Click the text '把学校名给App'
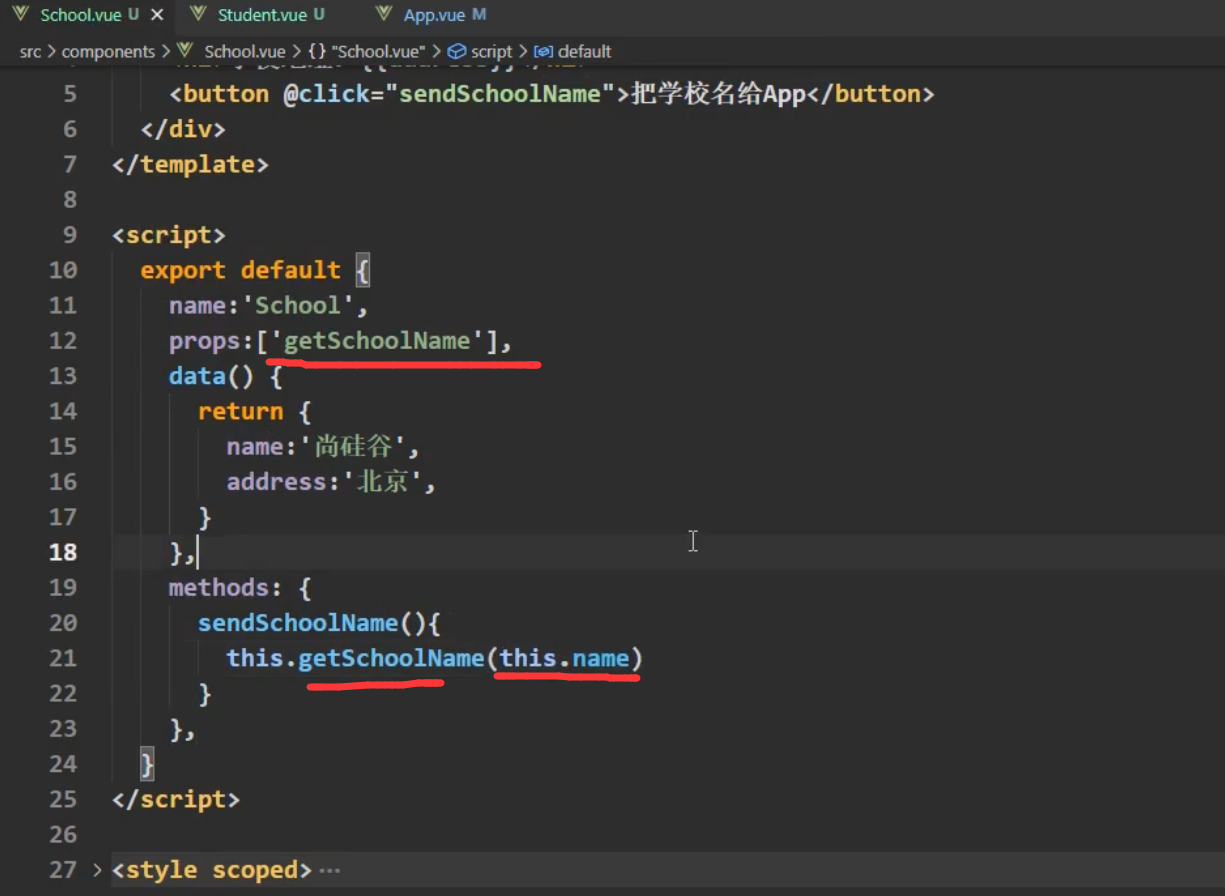 (x=718, y=94)
